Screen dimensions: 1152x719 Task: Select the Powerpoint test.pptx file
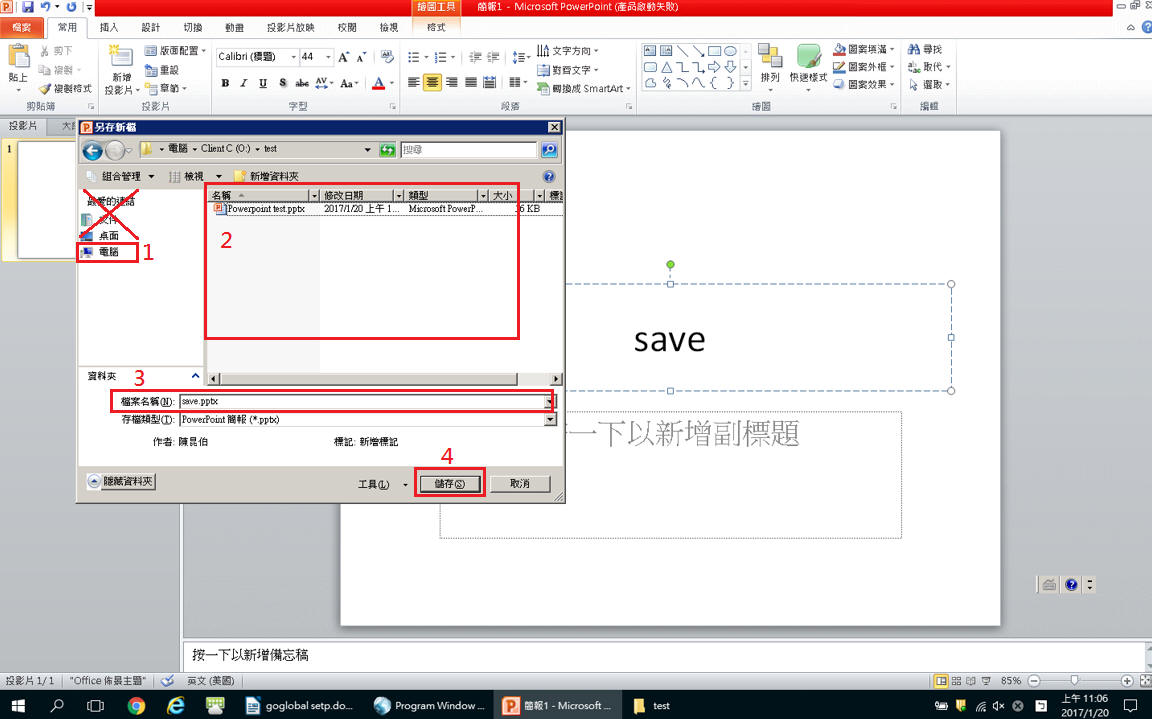tap(260, 210)
